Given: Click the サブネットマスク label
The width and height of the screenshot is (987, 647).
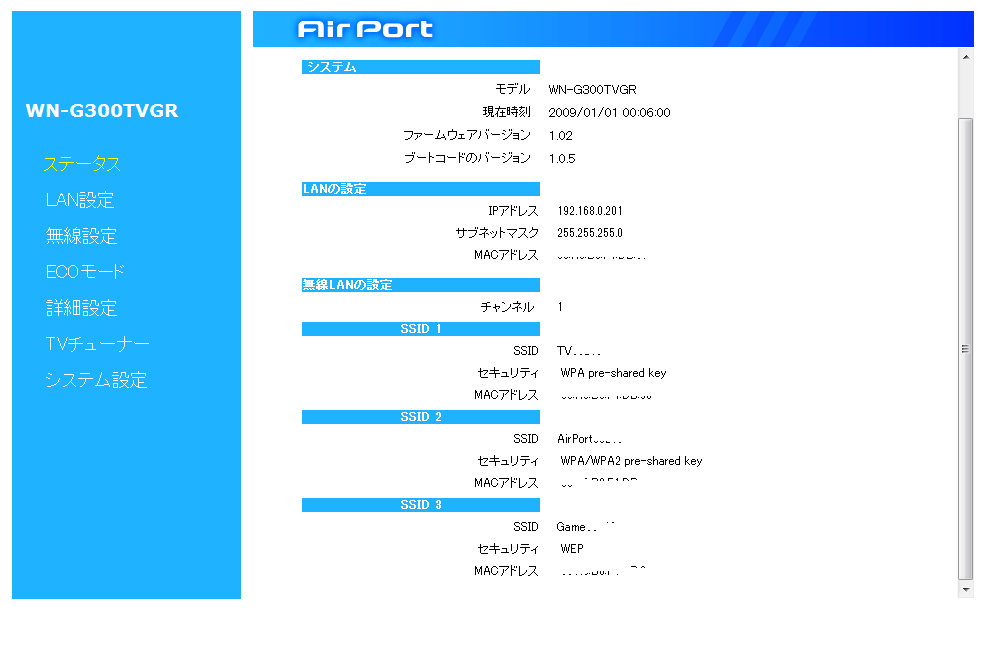Looking at the screenshot, I should pyautogui.click(x=497, y=233).
